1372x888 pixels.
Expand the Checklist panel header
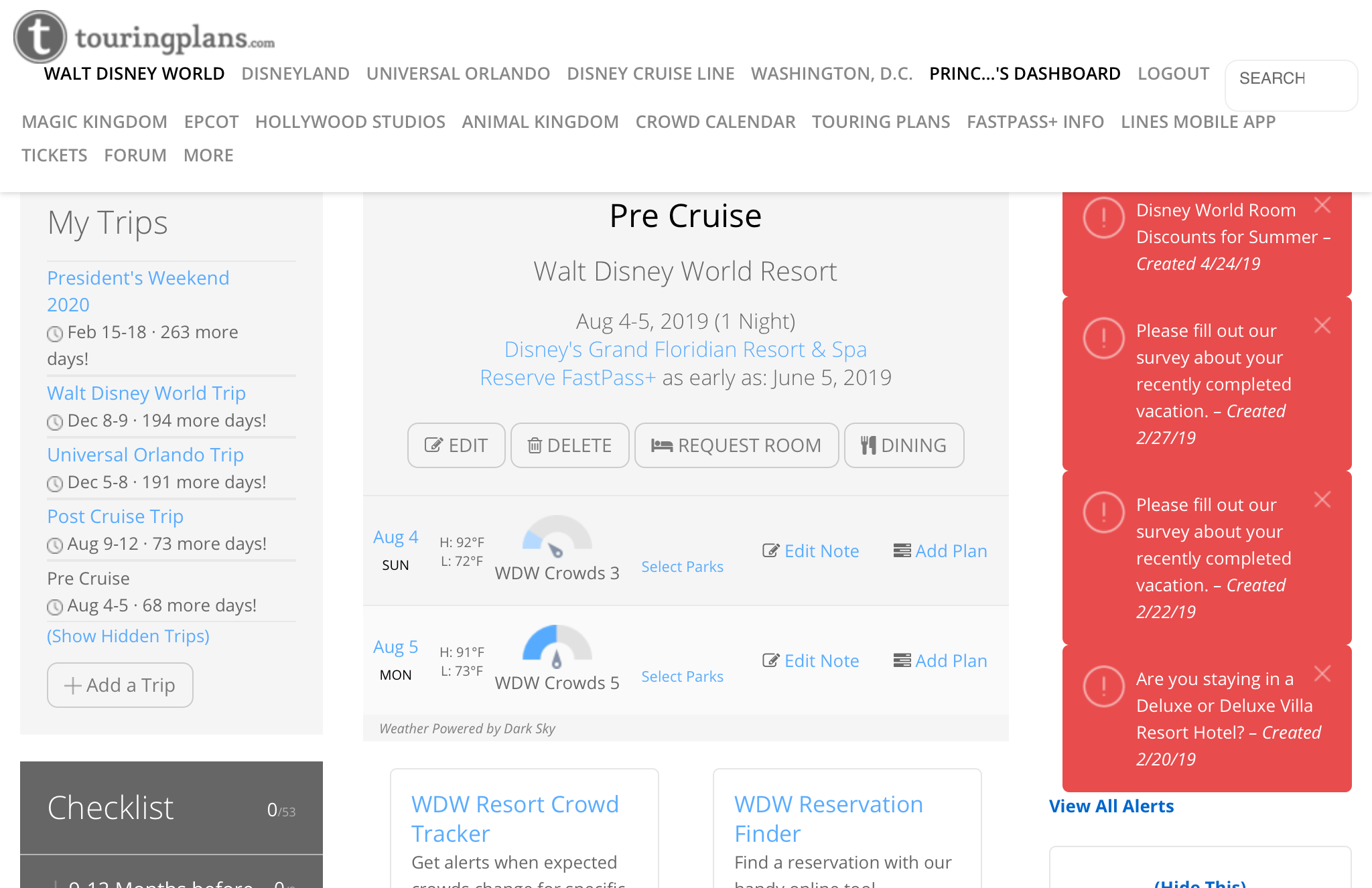point(171,808)
